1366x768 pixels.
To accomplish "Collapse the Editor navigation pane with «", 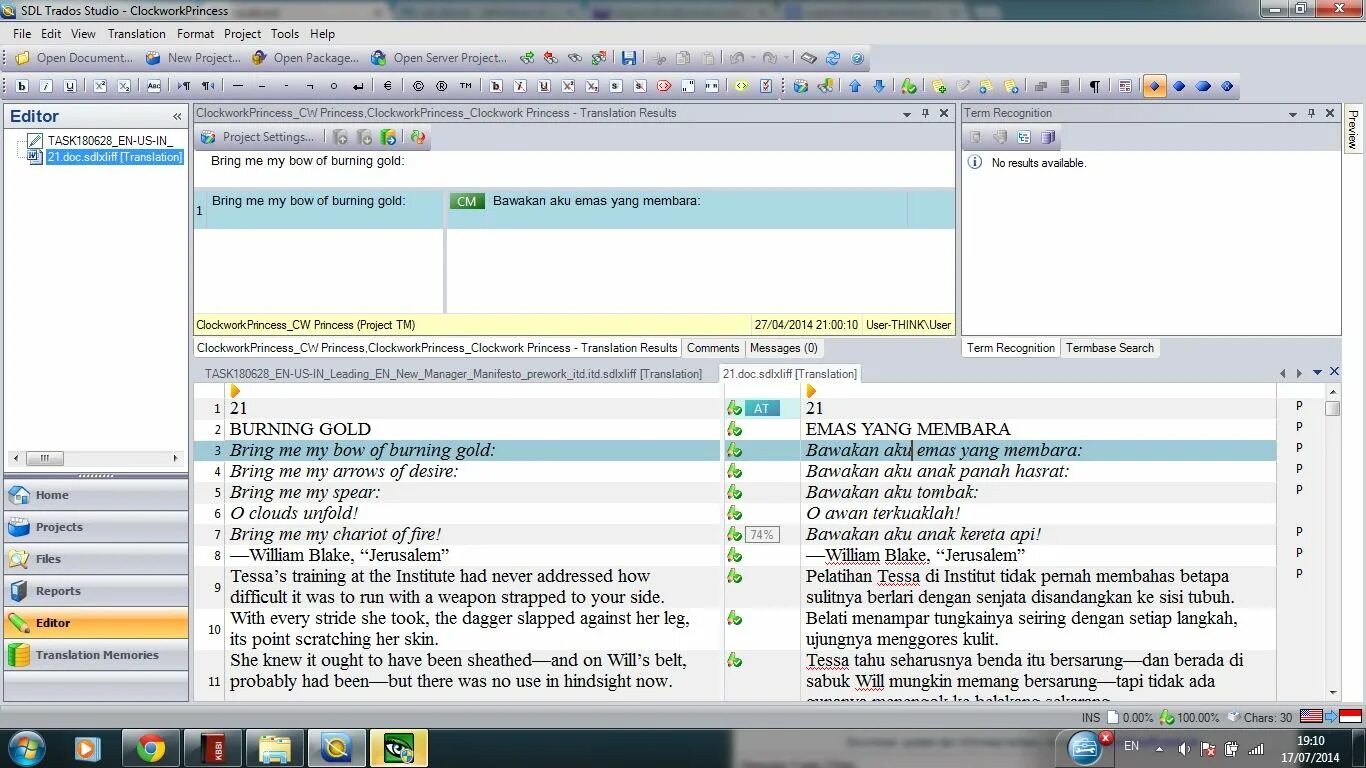I will (177, 116).
